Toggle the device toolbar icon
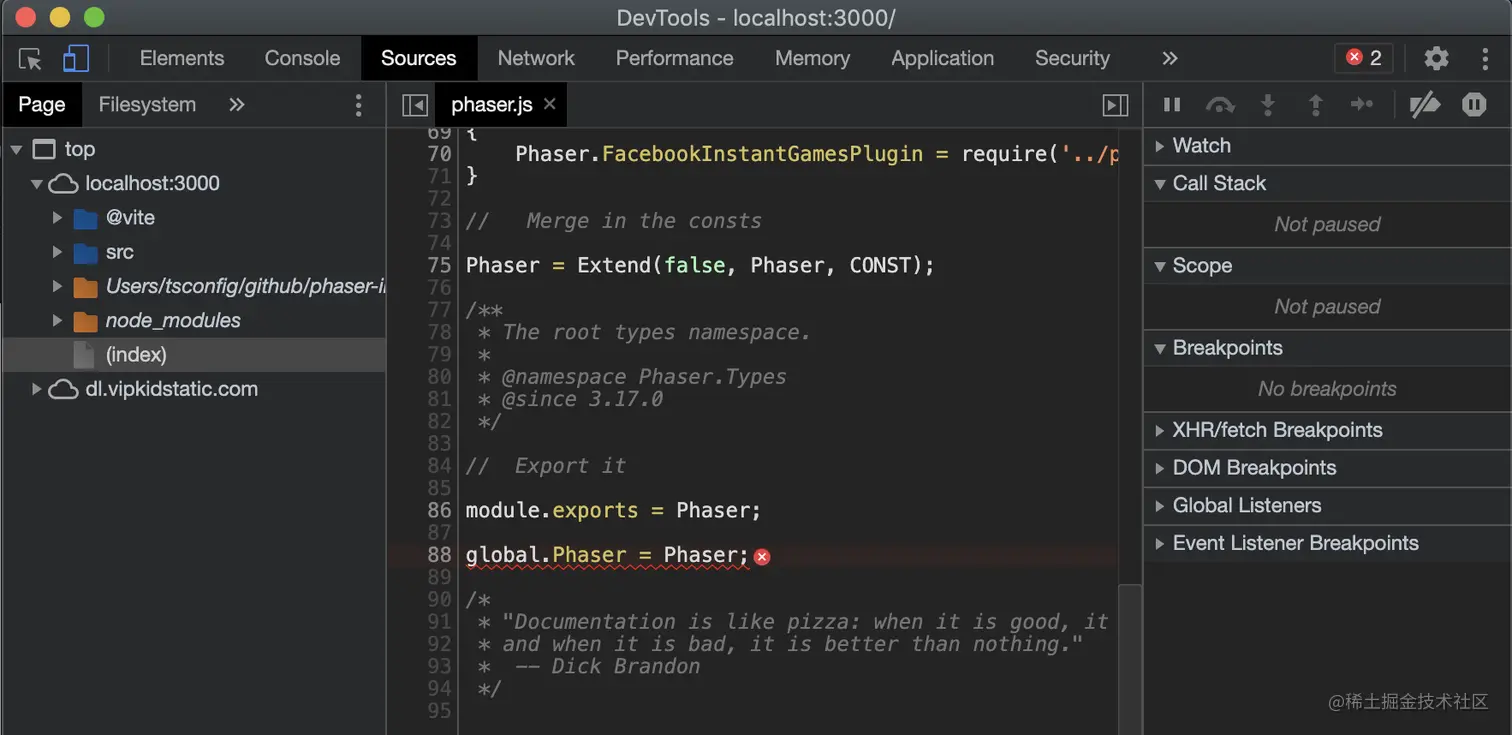The height and width of the screenshot is (735, 1512). [75, 59]
